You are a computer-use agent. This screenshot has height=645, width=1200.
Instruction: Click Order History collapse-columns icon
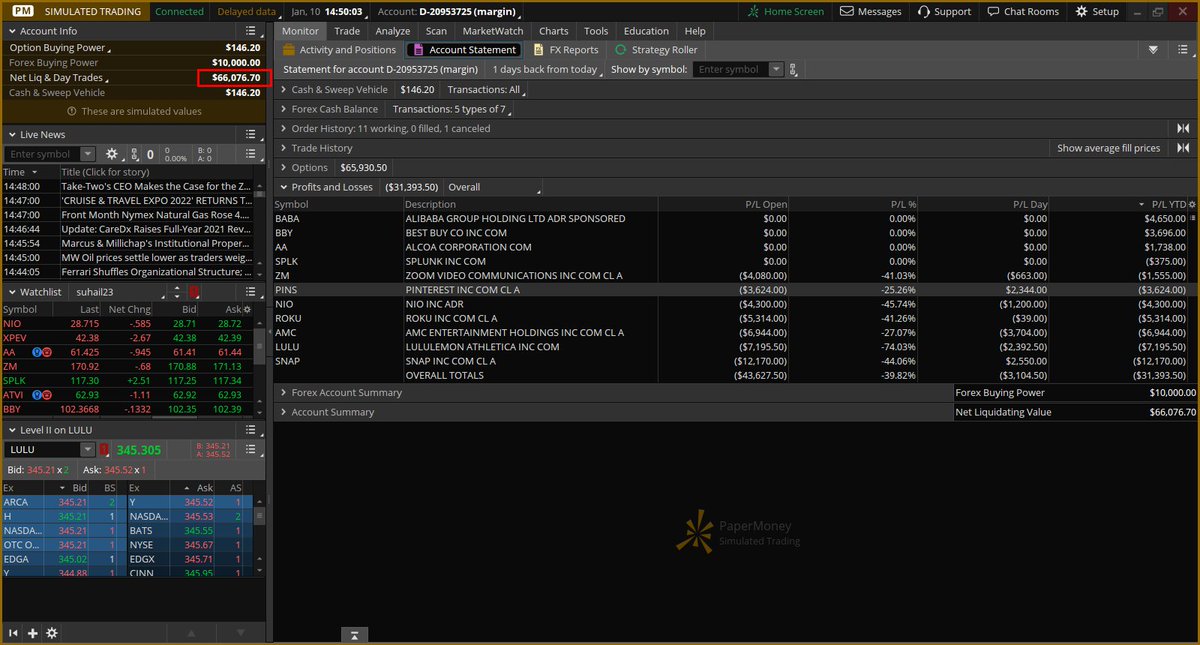point(1183,128)
